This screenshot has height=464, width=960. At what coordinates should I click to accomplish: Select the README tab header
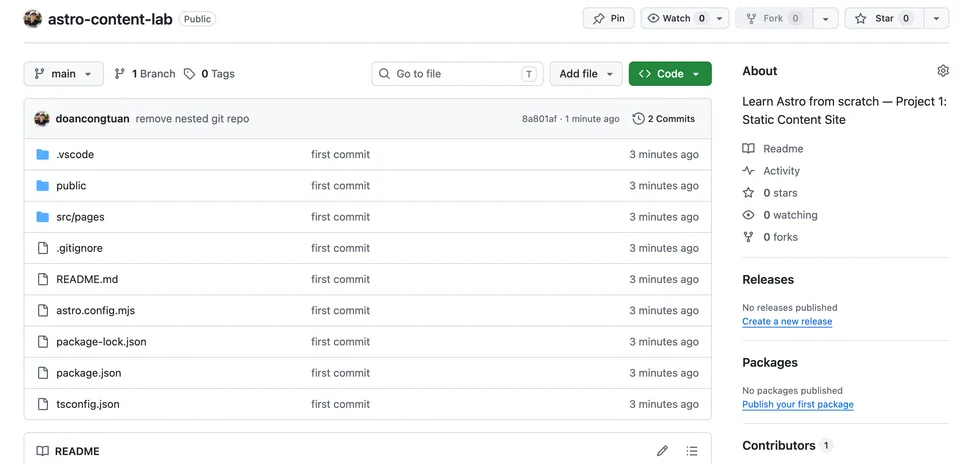coord(68,451)
